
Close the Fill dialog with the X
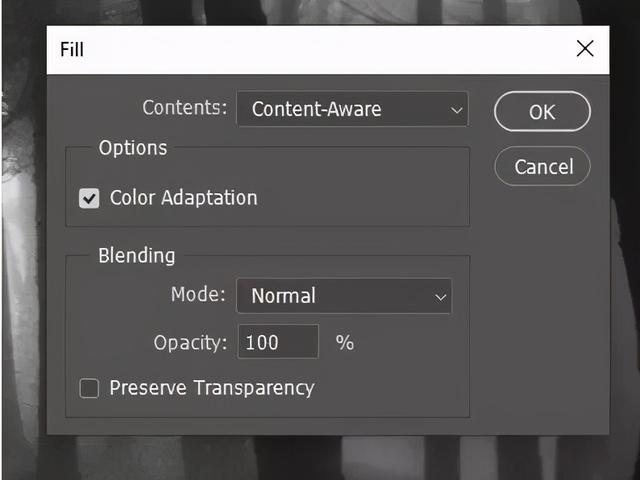(x=585, y=49)
